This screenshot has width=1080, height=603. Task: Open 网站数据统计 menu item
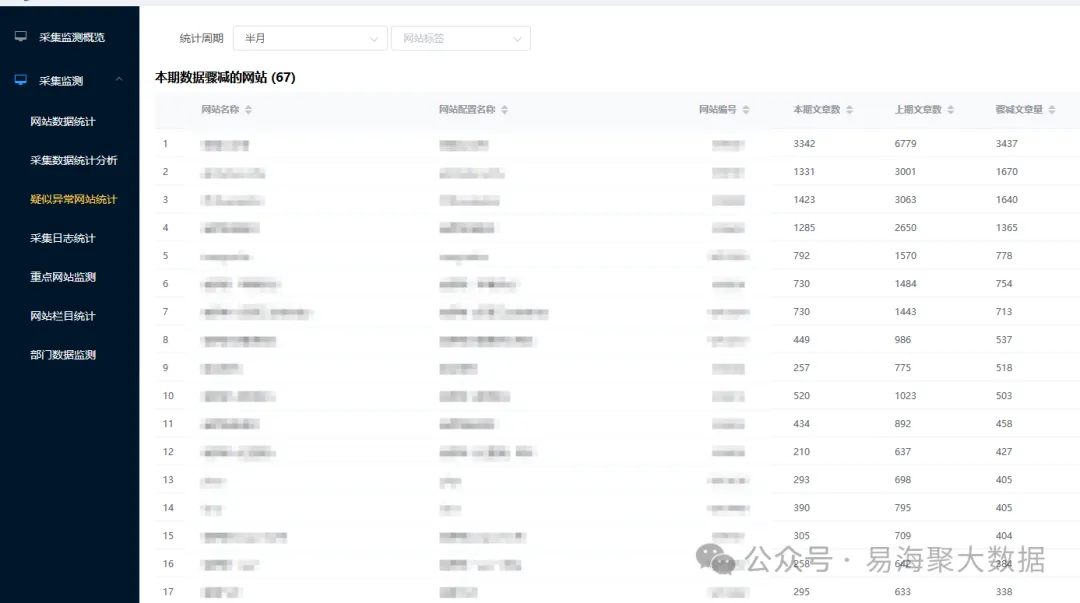click(x=63, y=121)
